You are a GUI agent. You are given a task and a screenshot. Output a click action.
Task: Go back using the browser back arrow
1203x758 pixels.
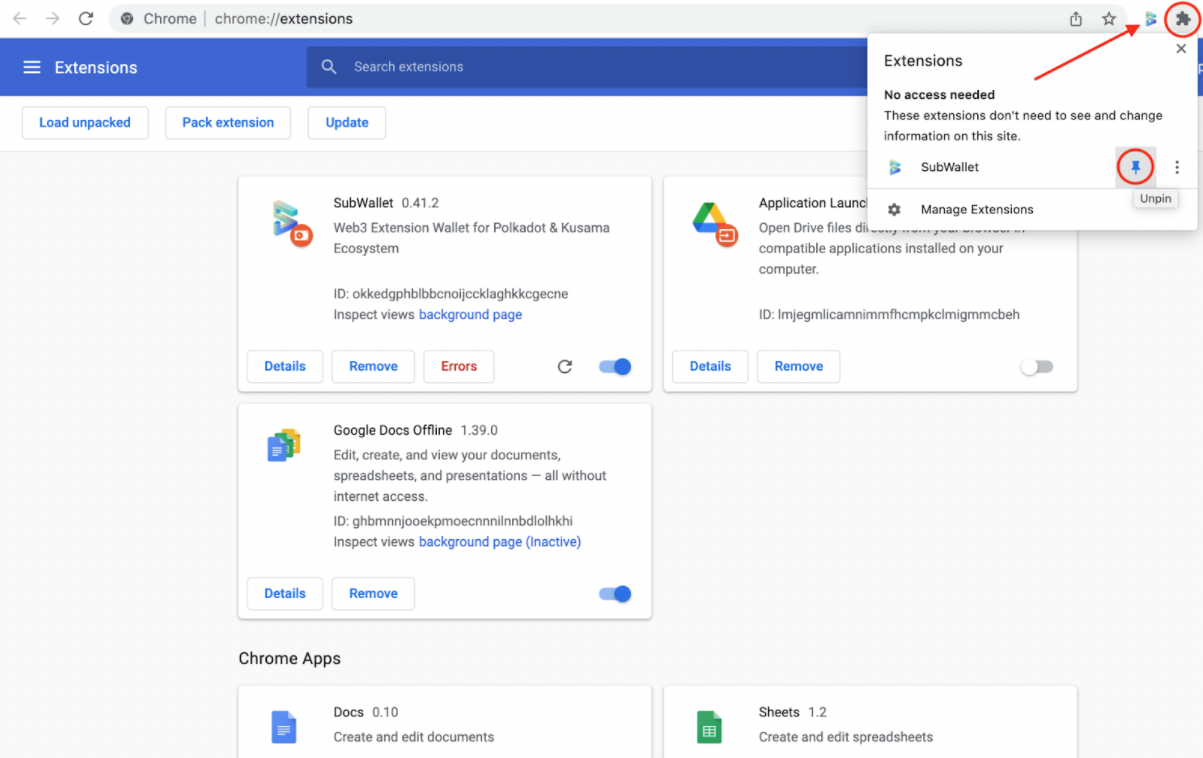(x=20, y=19)
